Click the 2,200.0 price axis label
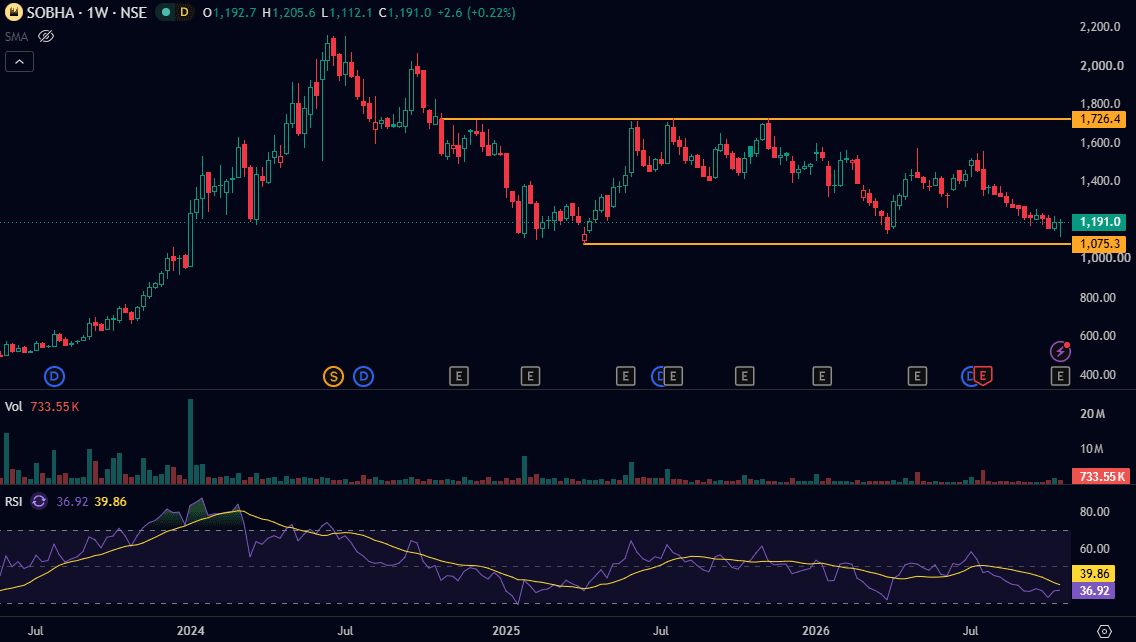The height and width of the screenshot is (642, 1136). [x=1100, y=27]
